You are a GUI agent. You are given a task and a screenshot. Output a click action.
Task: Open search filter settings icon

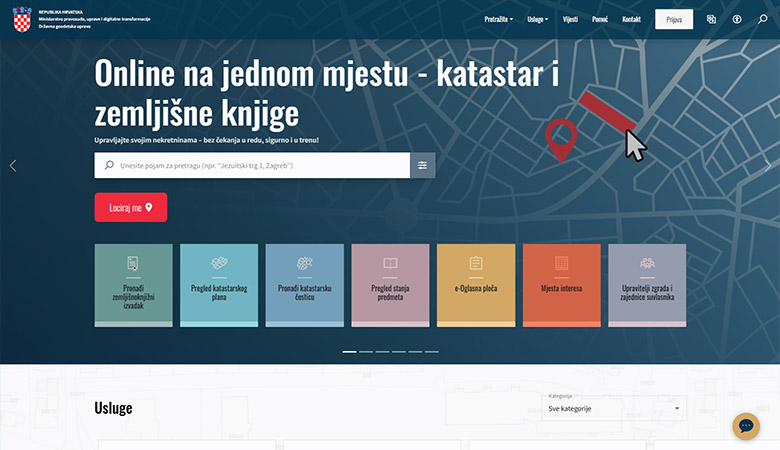click(x=422, y=165)
